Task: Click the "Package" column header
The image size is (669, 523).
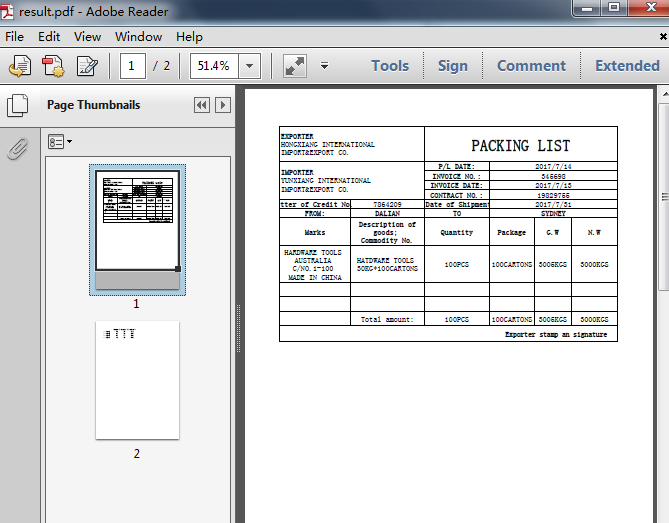Action: pyautogui.click(x=512, y=232)
